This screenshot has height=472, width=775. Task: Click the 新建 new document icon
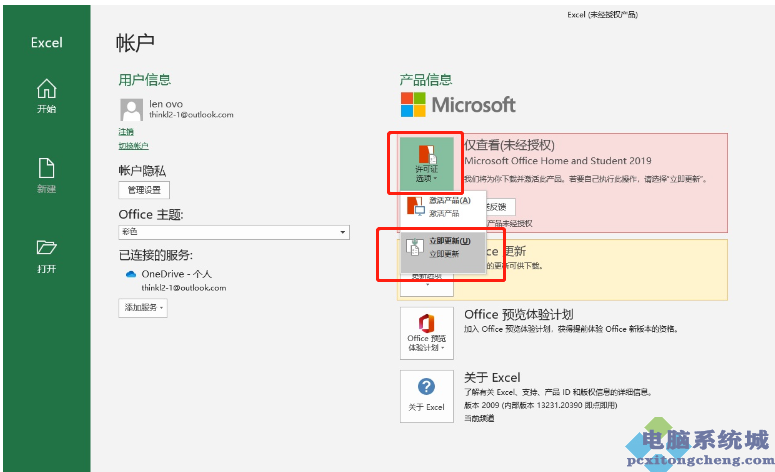coord(46,169)
